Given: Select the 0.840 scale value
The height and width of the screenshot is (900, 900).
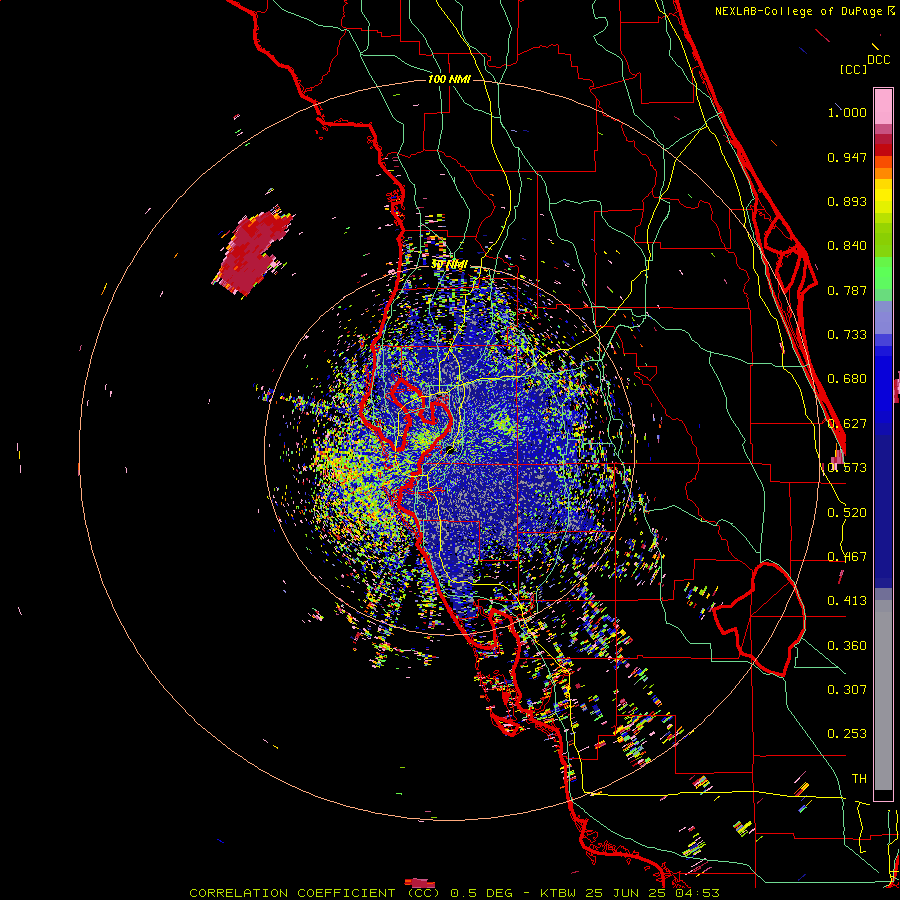Looking at the screenshot, I should [x=847, y=246].
